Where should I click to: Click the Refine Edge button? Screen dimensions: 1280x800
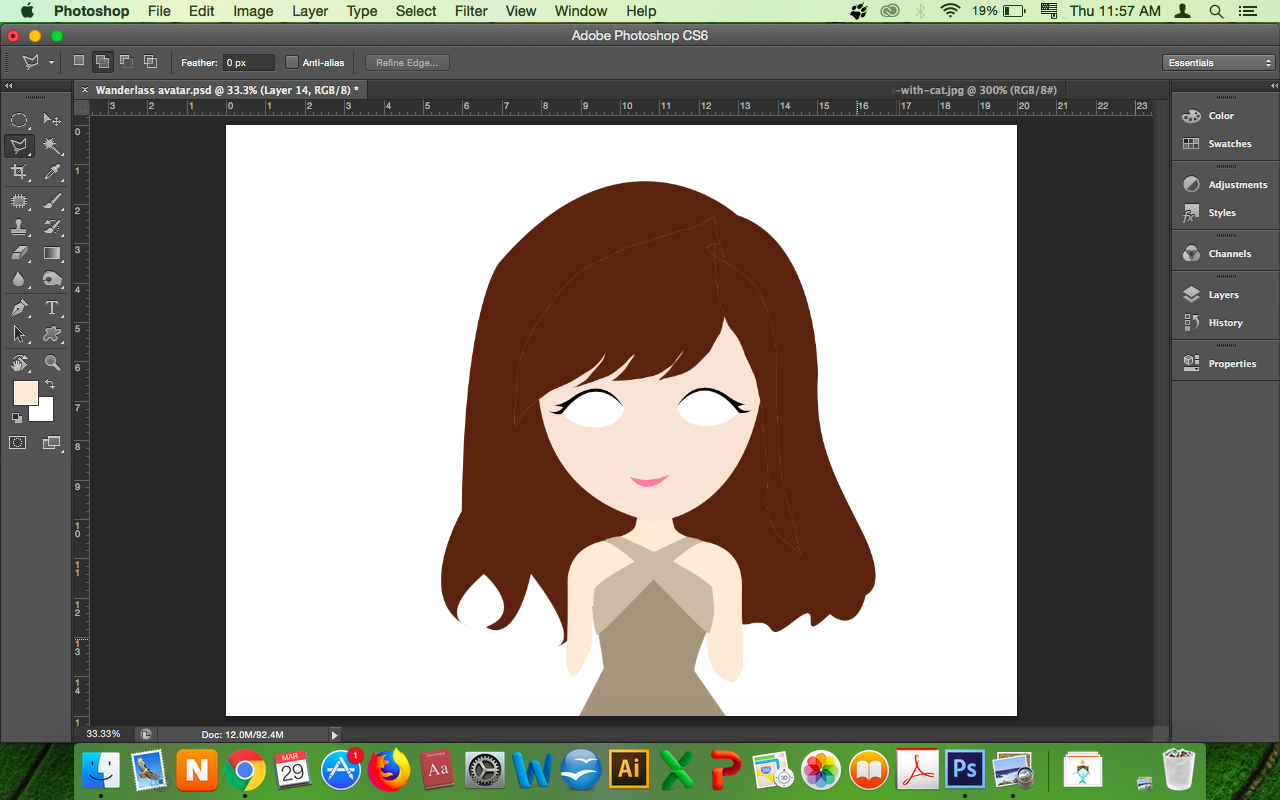[407, 62]
